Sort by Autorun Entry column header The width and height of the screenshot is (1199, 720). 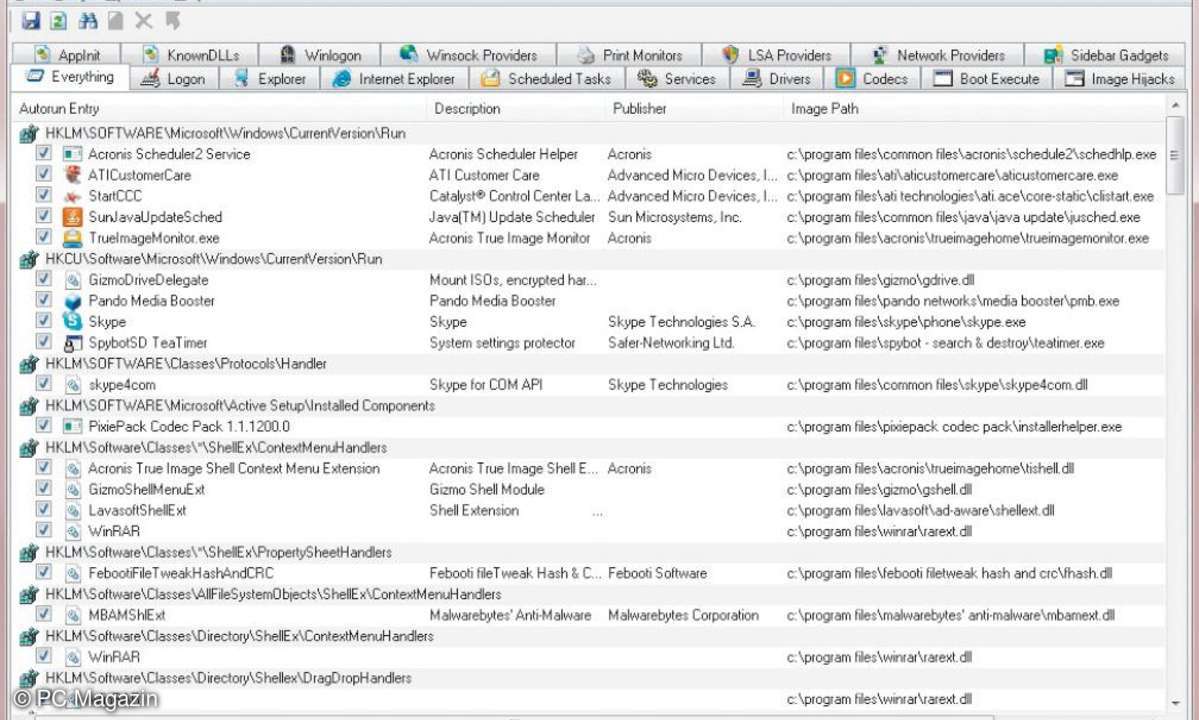(219, 109)
